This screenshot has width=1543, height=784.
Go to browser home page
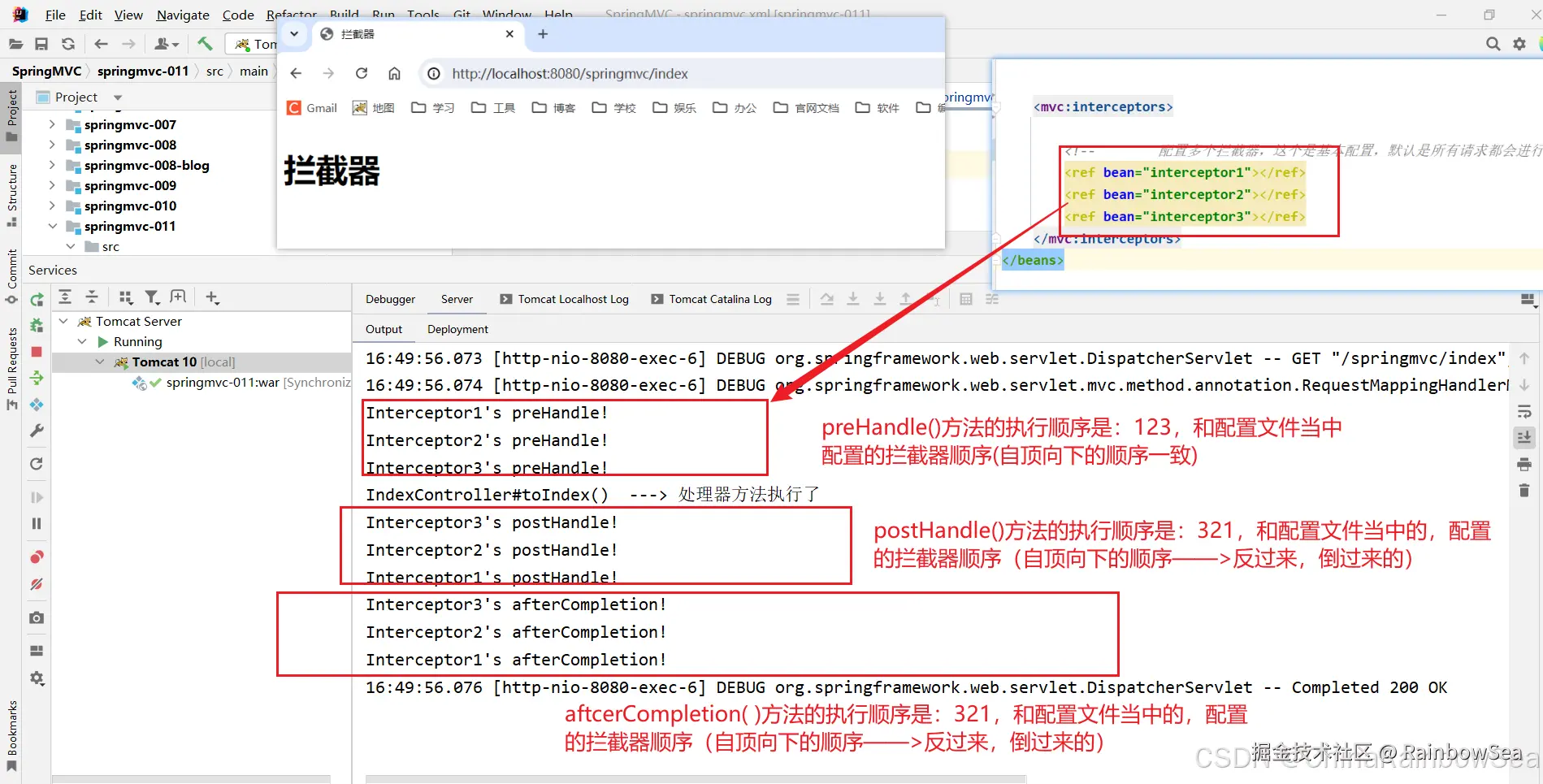[394, 73]
